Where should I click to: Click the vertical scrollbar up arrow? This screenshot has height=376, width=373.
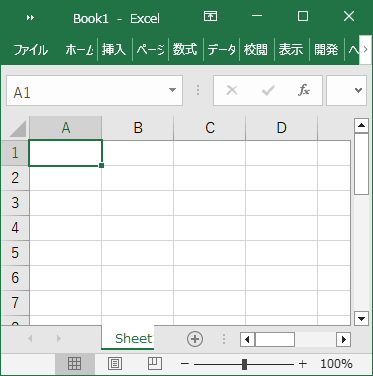pyautogui.click(x=361, y=125)
